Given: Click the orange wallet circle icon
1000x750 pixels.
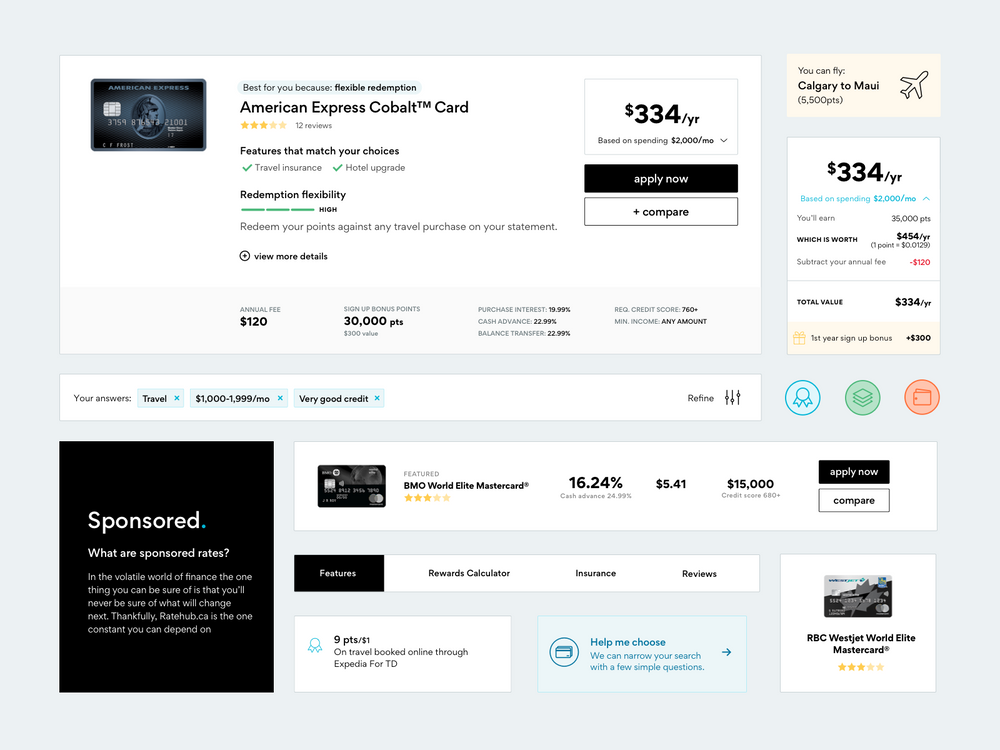Looking at the screenshot, I should (x=922, y=397).
